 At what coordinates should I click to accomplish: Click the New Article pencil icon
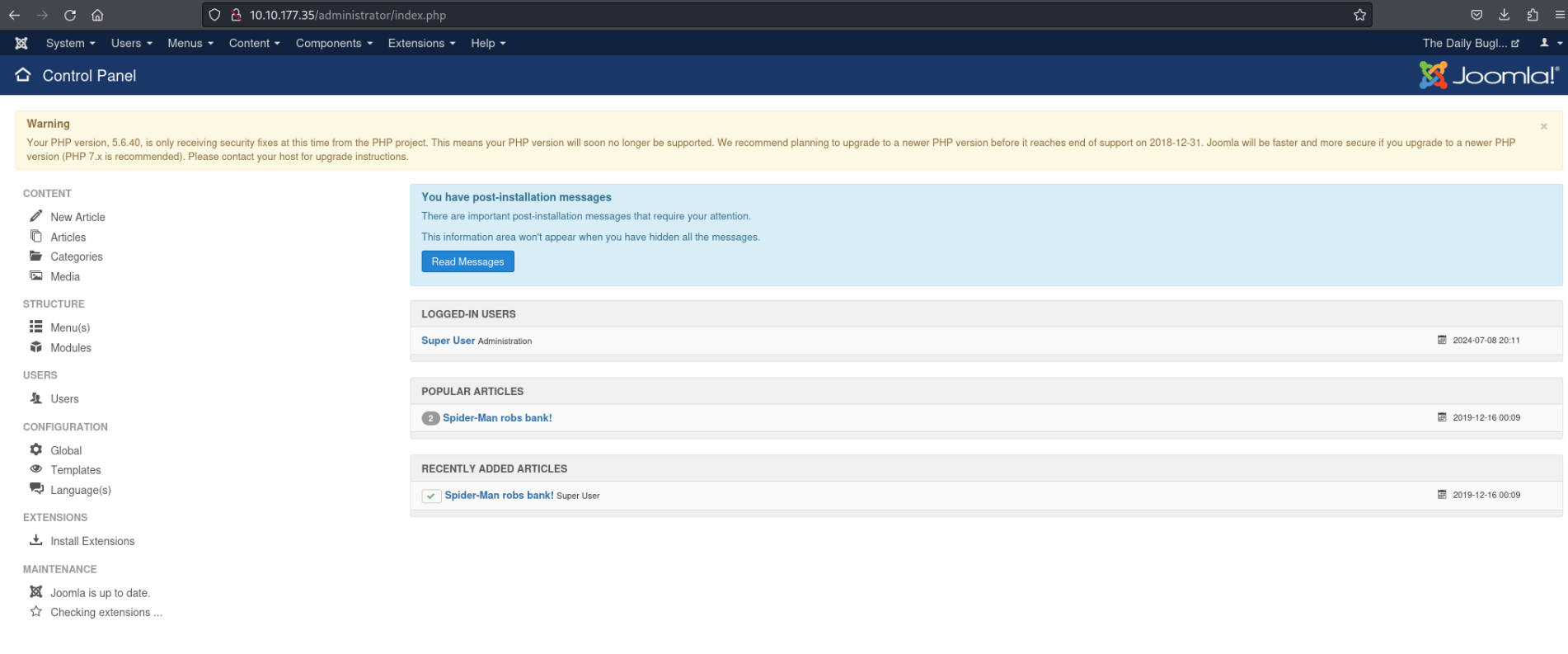tap(36, 216)
